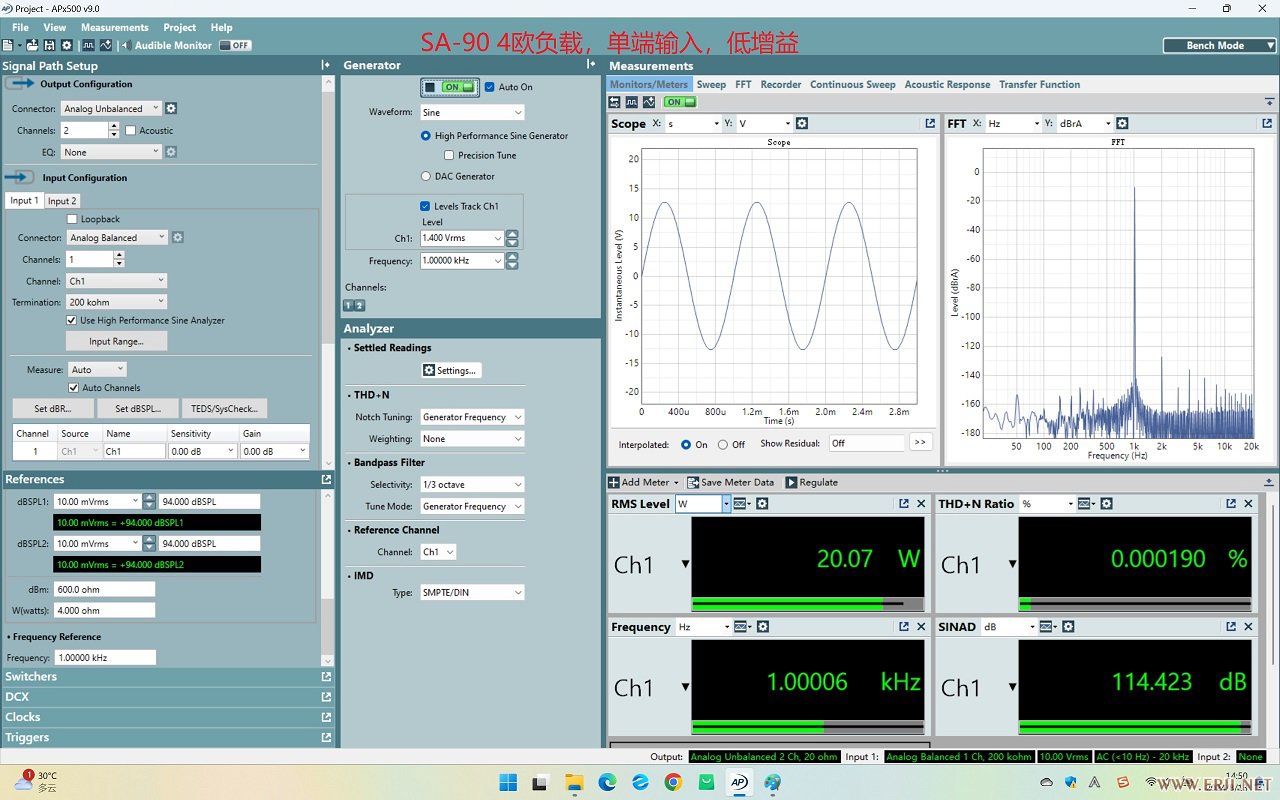Image resolution: width=1280 pixels, height=800 pixels.
Task: Open Scope graph settings gear
Action: [x=802, y=123]
